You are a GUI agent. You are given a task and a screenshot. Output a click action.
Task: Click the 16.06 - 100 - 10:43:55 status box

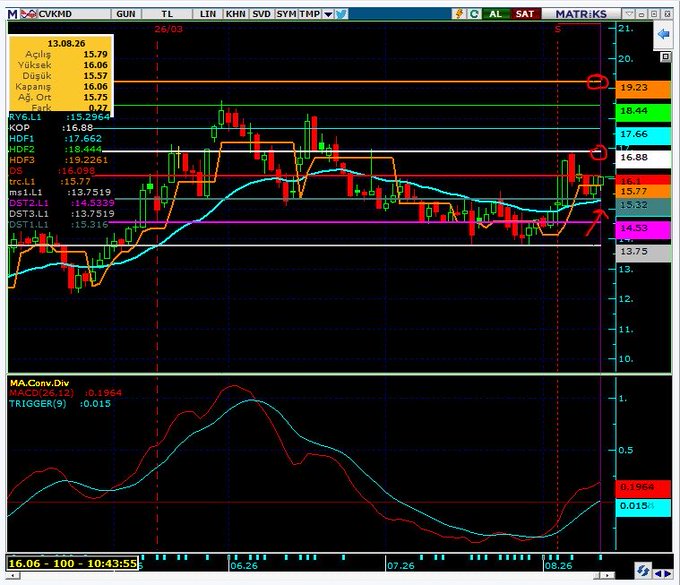tap(72, 563)
